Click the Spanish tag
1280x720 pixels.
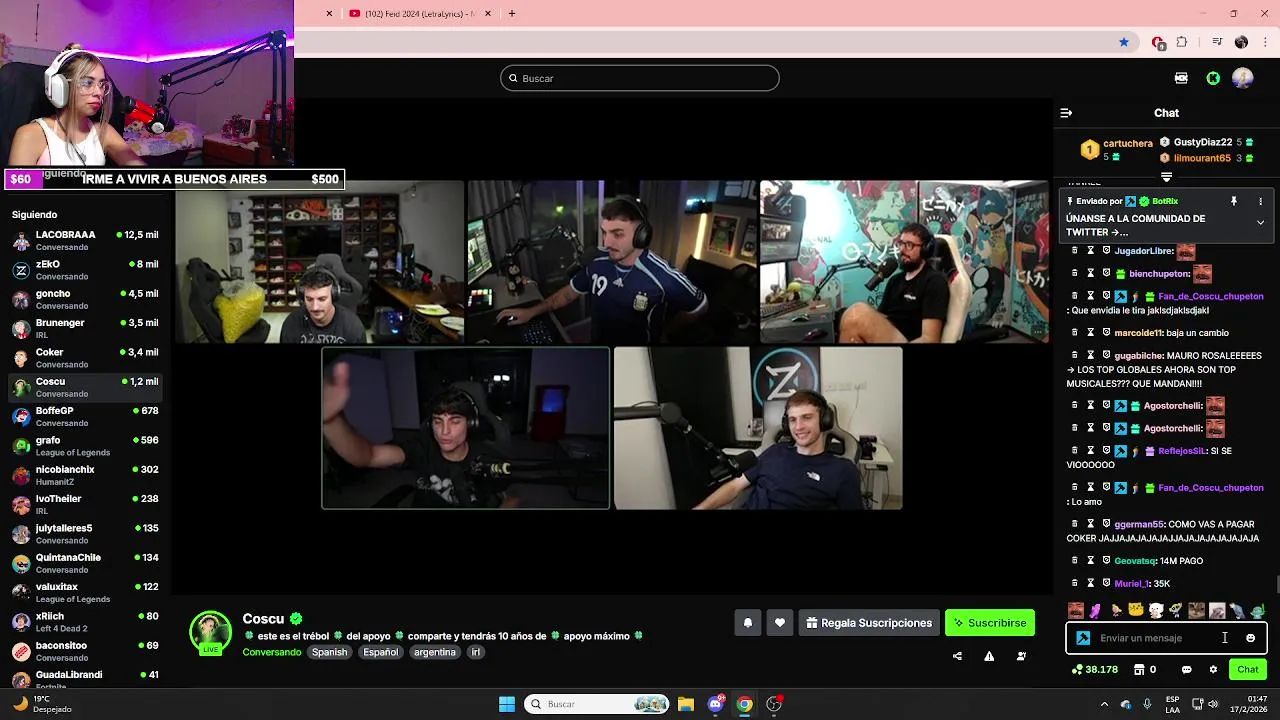(x=329, y=652)
